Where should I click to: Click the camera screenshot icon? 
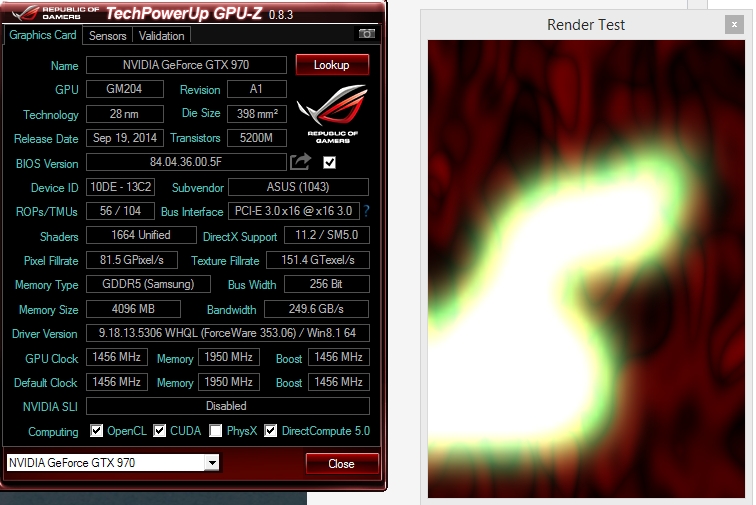click(367, 34)
